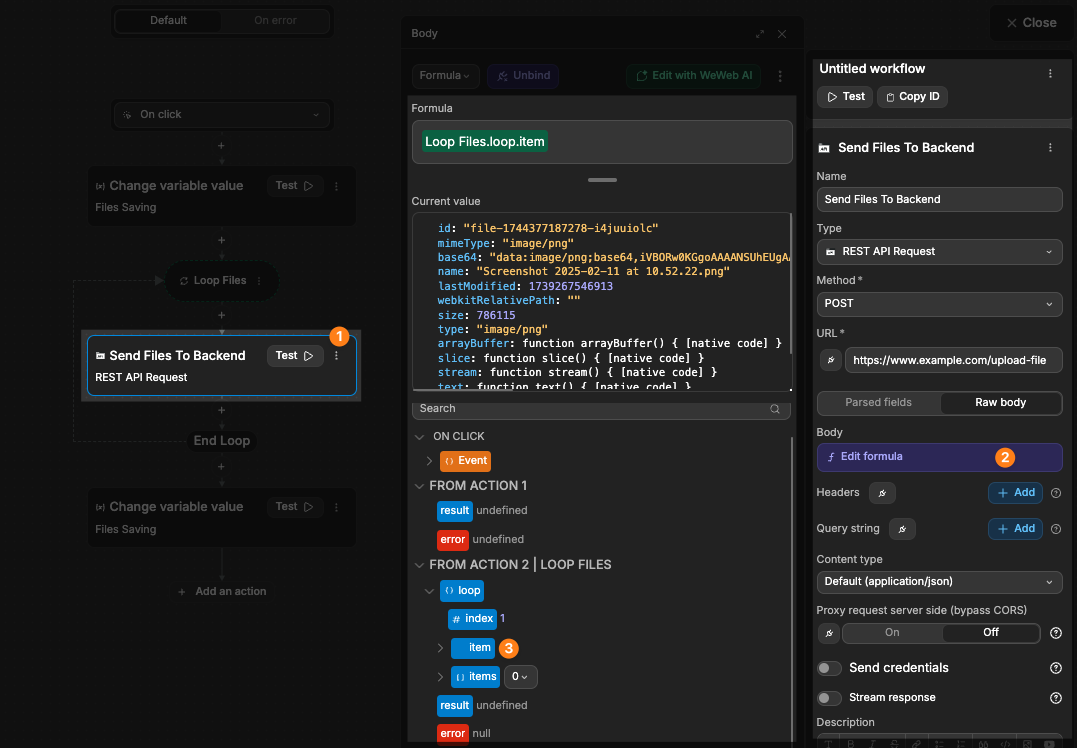This screenshot has height=748, width=1077.
Task: Switch to the Parsed fields tab
Action: click(878, 403)
